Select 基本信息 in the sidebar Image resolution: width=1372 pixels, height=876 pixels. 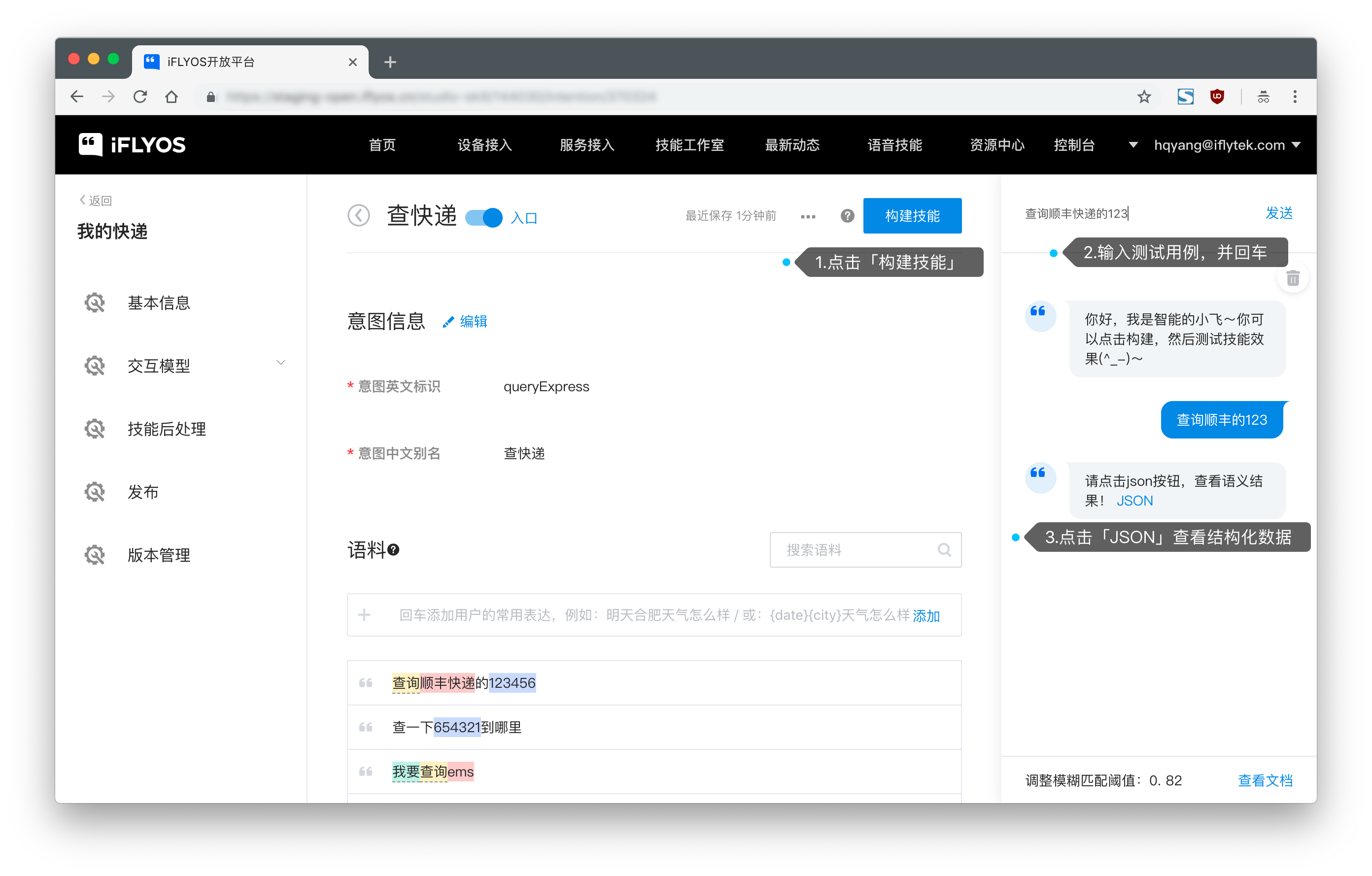click(x=158, y=303)
